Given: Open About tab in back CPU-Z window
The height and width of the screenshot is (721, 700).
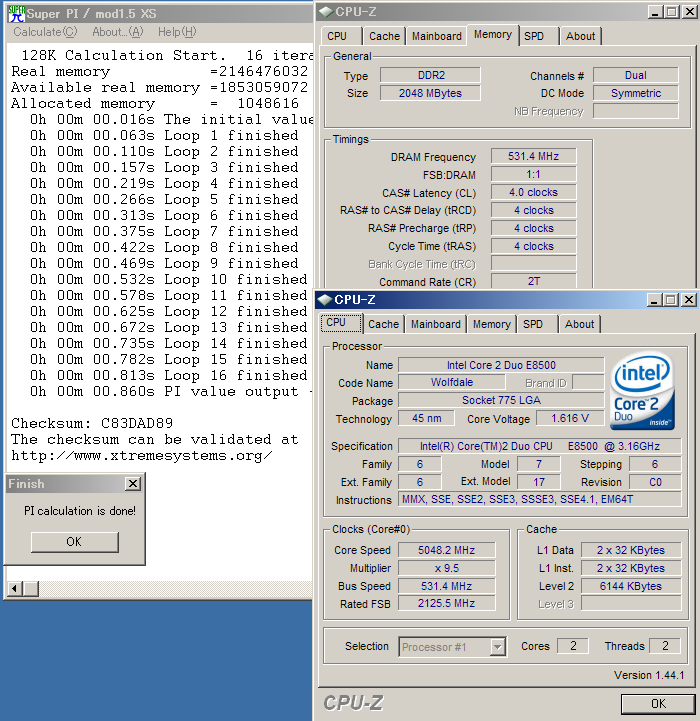Looking at the screenshot, I should coord(580,36).
